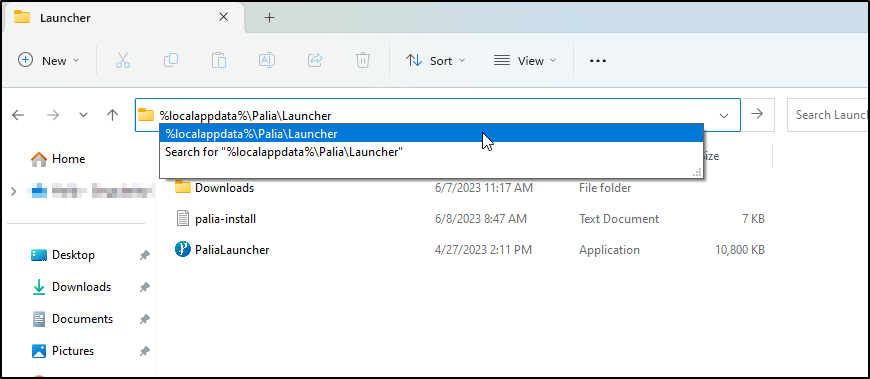Select the PaliaLauncher application icon

coord(183,250)
